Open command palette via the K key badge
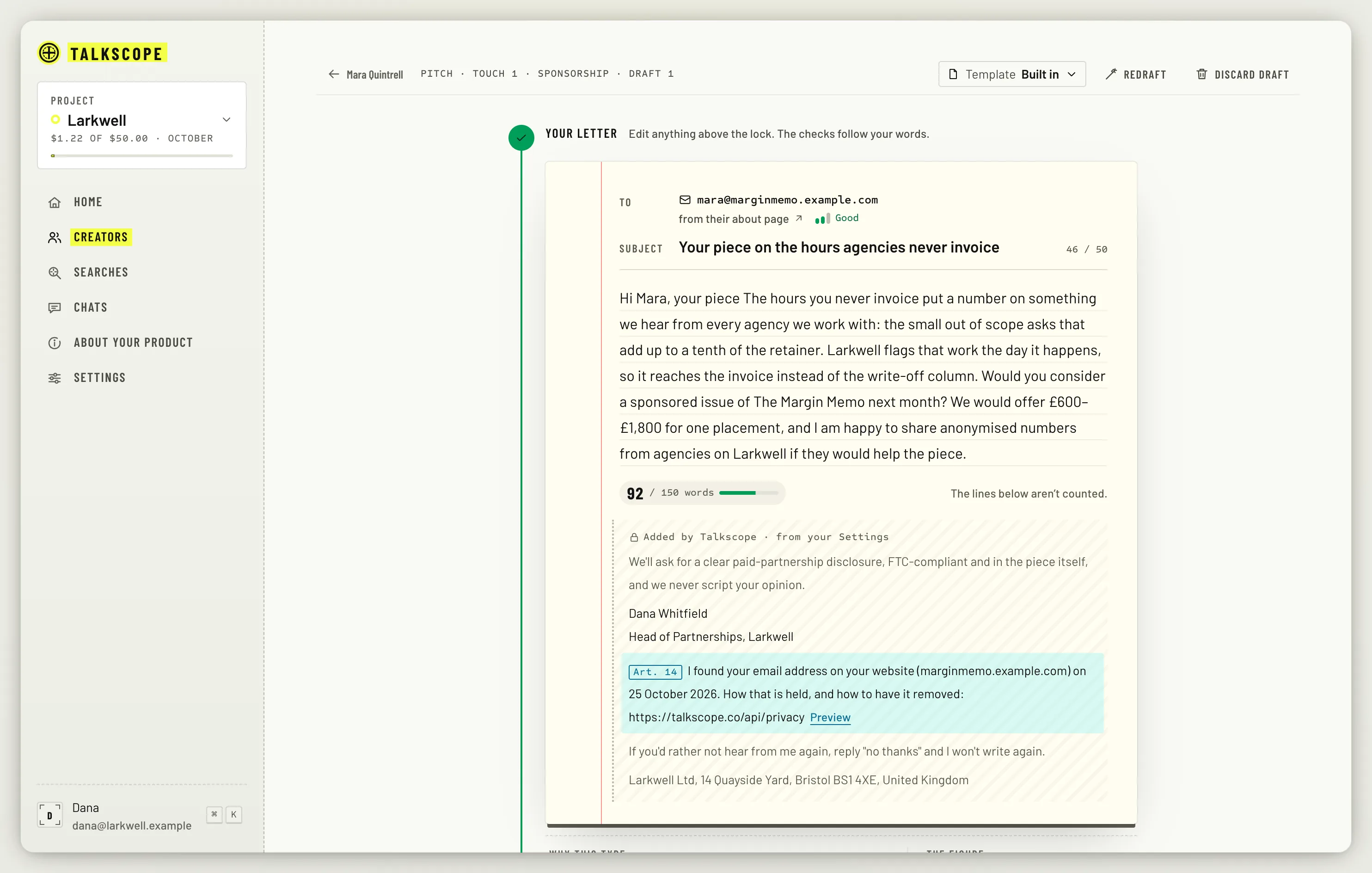Image resolution: width=1372 pixels, height=873 pixels. click(233, 815)
